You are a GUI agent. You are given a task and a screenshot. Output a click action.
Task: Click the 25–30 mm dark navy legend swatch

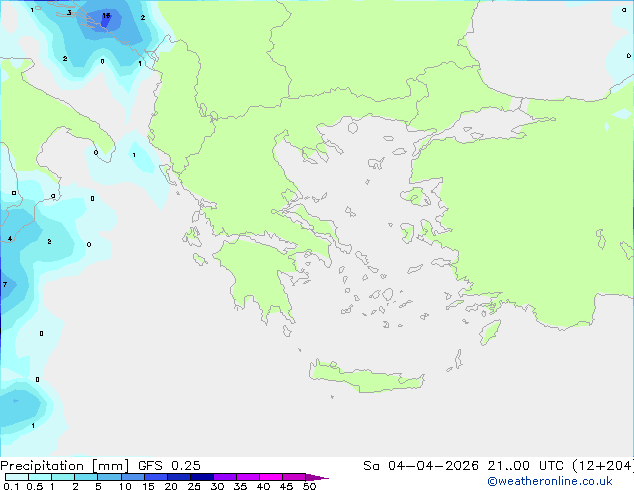202,477
